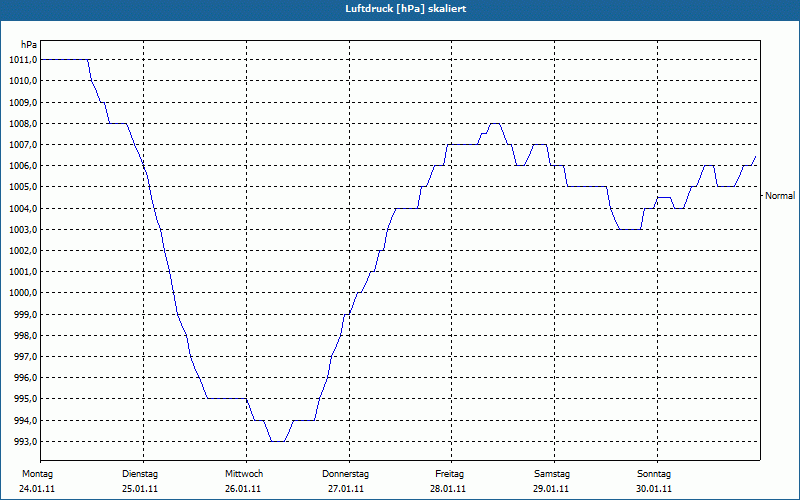Select the 994,0 axis value
The height and width of the screenshot is (500, 800).
coord(26,420)
